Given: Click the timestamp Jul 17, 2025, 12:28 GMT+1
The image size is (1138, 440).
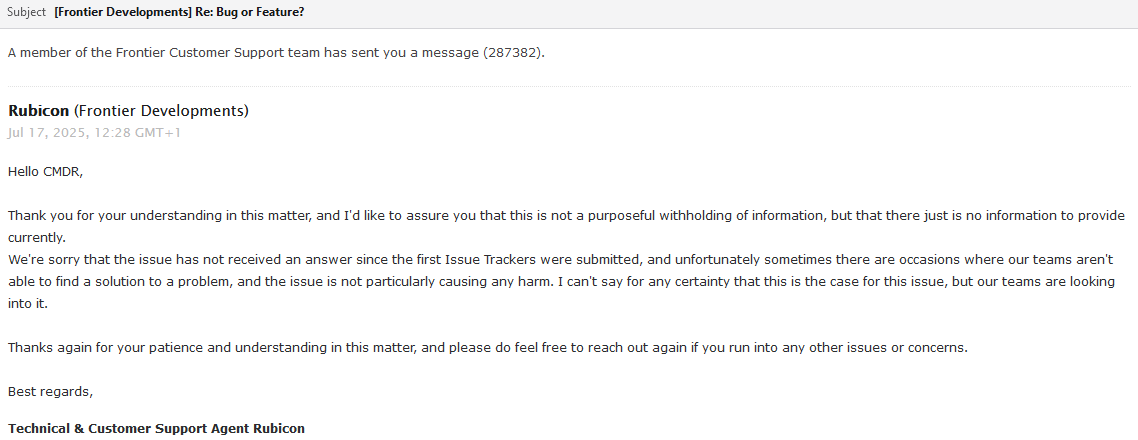Looking at the screenshot, I should coord(94,133).
